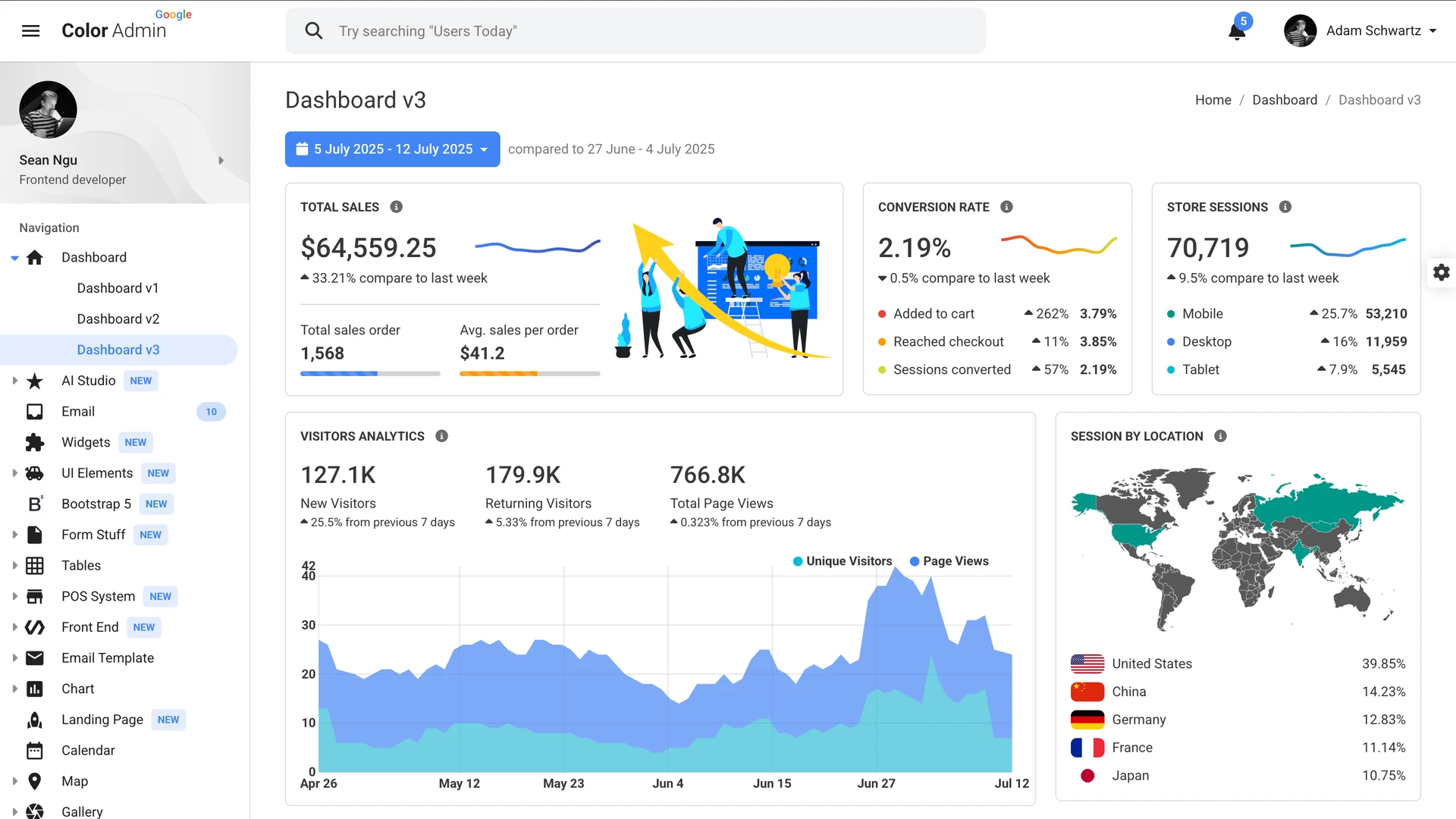Click the search magnifier icon

pyautogui.click(x=313, y=31)
